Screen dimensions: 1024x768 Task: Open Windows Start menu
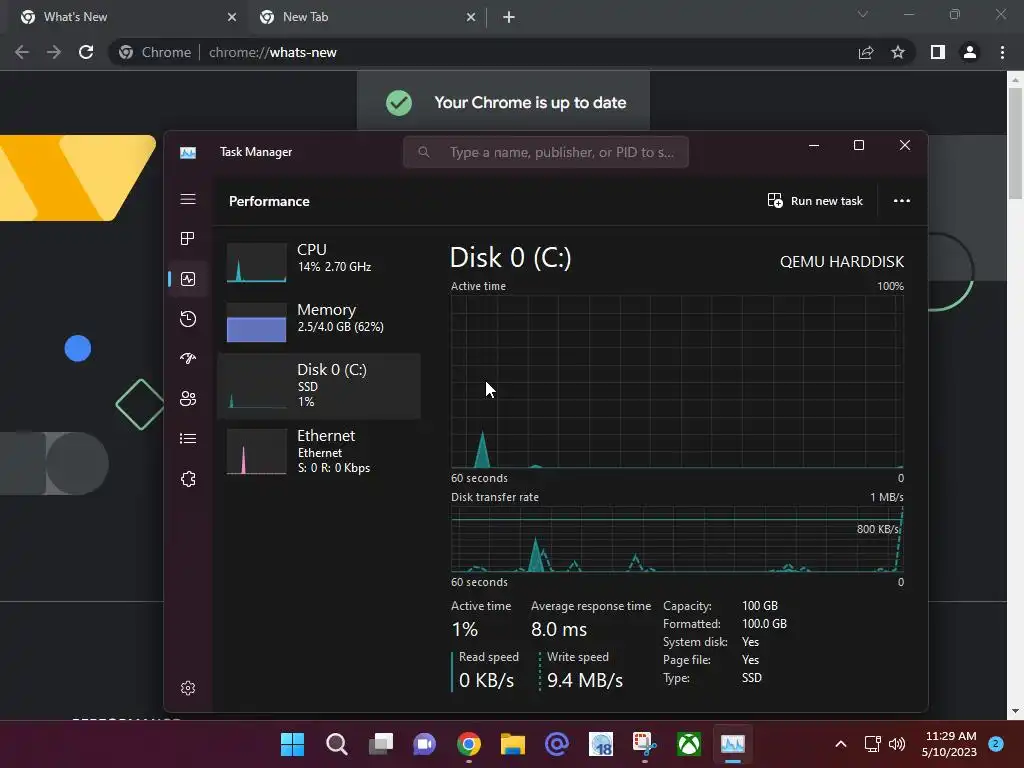[292, 744]
